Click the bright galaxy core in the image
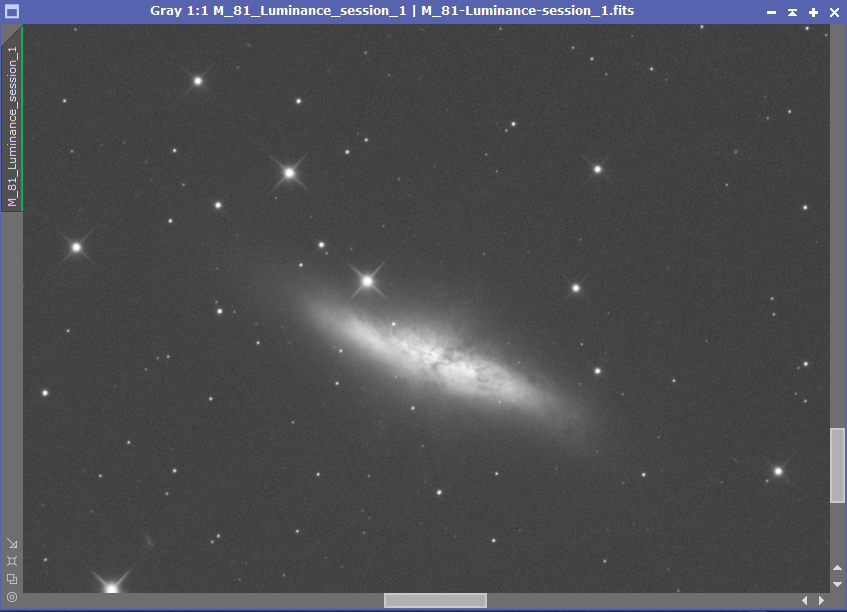Image resolution: width=847 pixels, height=612 pixels. coord(447,364)
